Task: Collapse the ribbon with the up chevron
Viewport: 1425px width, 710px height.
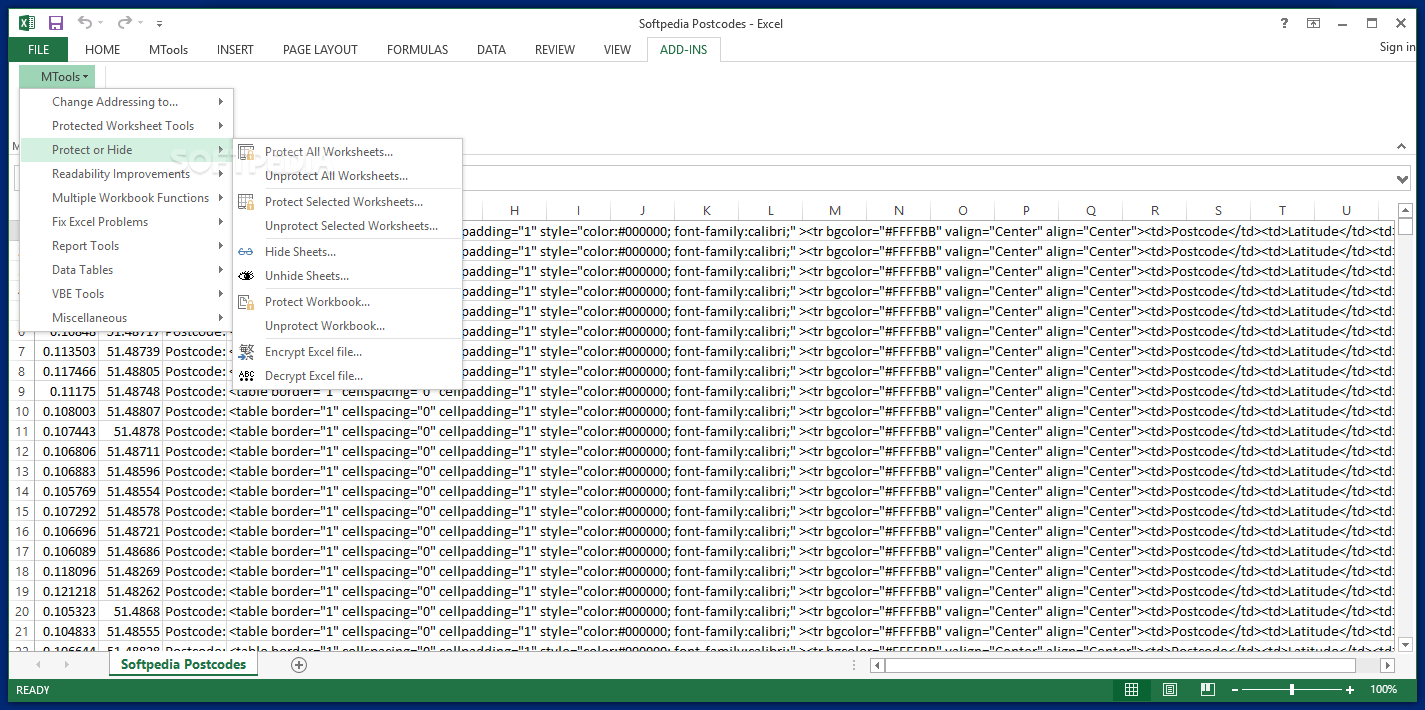Action: pyautogui.click(x=1402, y=147)
